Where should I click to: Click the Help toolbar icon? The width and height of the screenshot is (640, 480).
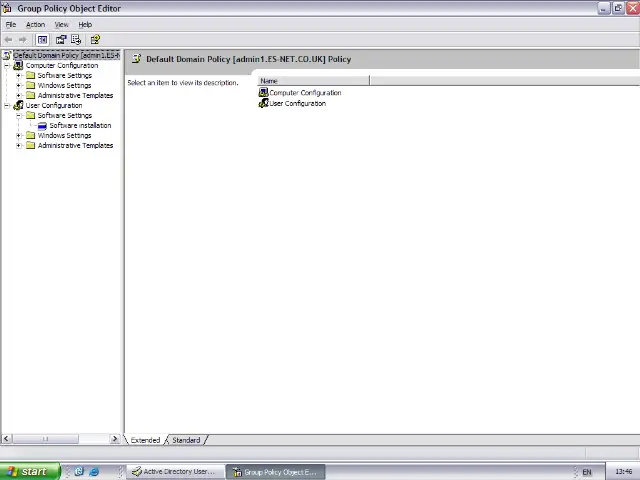click(95, 40)
